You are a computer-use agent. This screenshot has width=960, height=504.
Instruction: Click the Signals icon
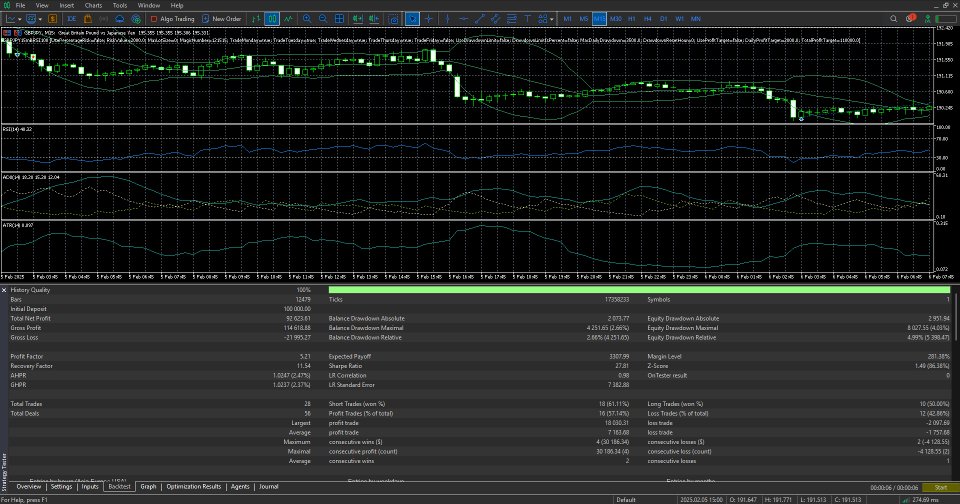[103, 19]
